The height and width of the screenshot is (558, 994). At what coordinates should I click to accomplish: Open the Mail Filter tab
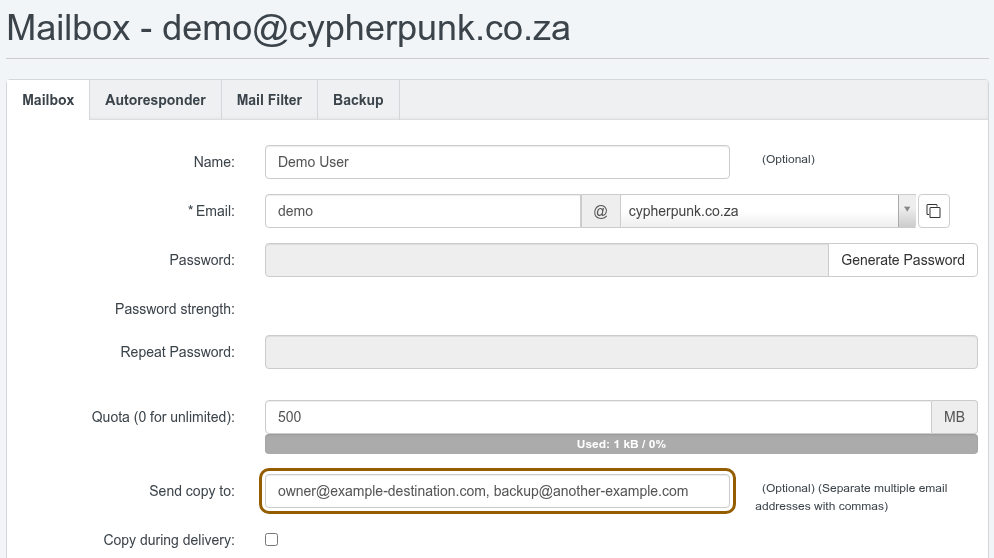[269, 100]
